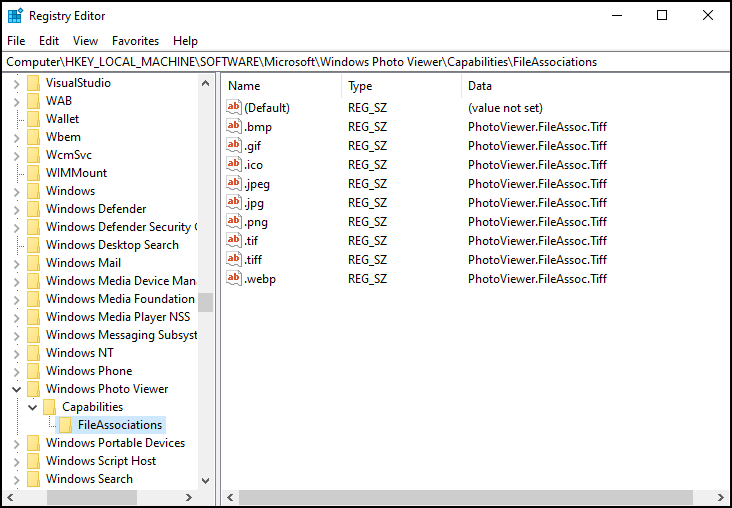Click the .ico string value icon
The height and width of the screenshot is (508, 732).
(x=235, y=165)
